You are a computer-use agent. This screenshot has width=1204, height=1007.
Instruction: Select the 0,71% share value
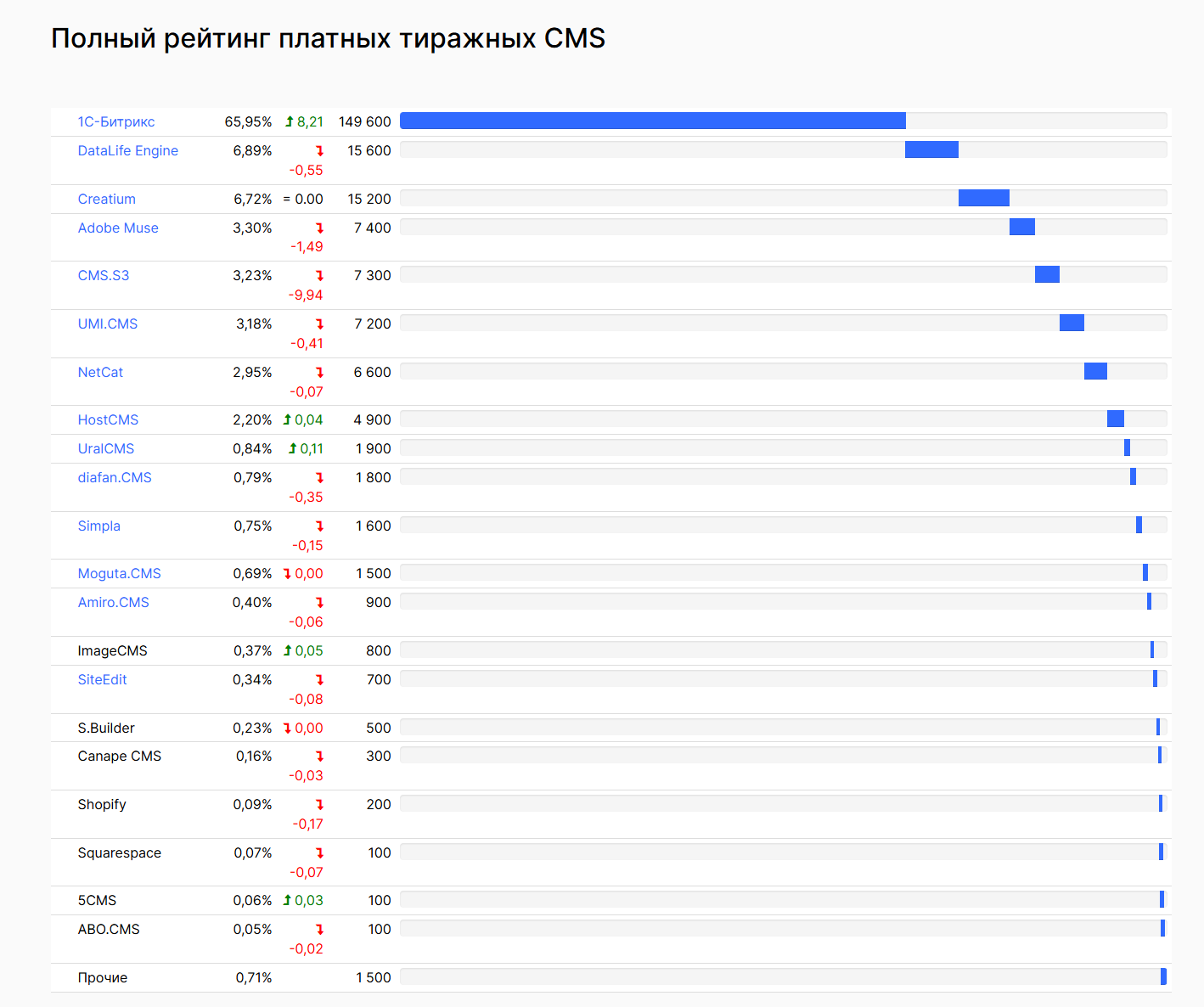click(x=254, y=977)
